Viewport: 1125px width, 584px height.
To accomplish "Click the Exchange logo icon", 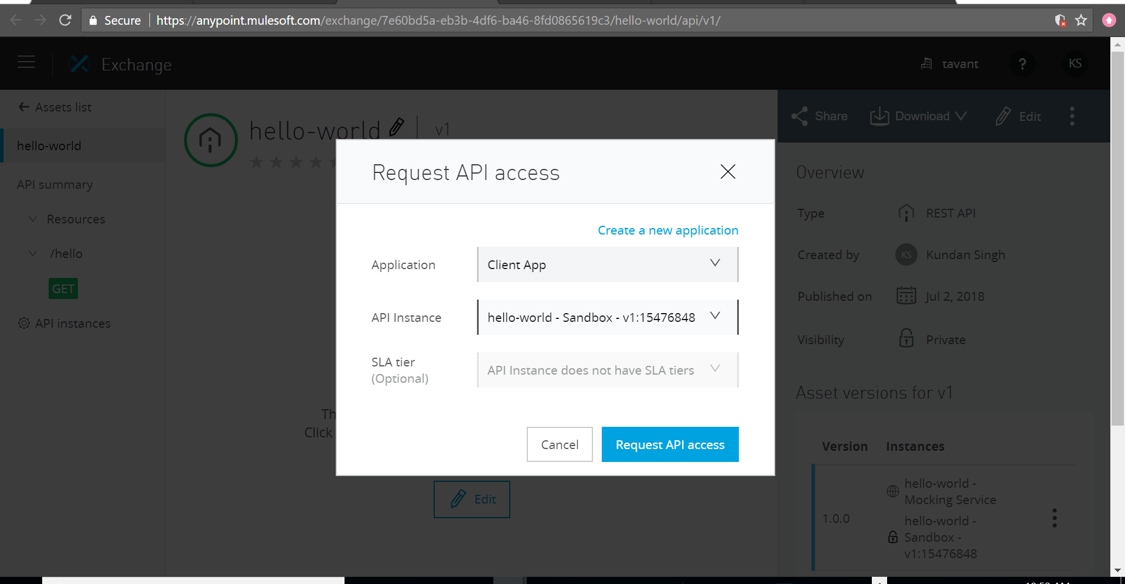I will coord(80,64).
